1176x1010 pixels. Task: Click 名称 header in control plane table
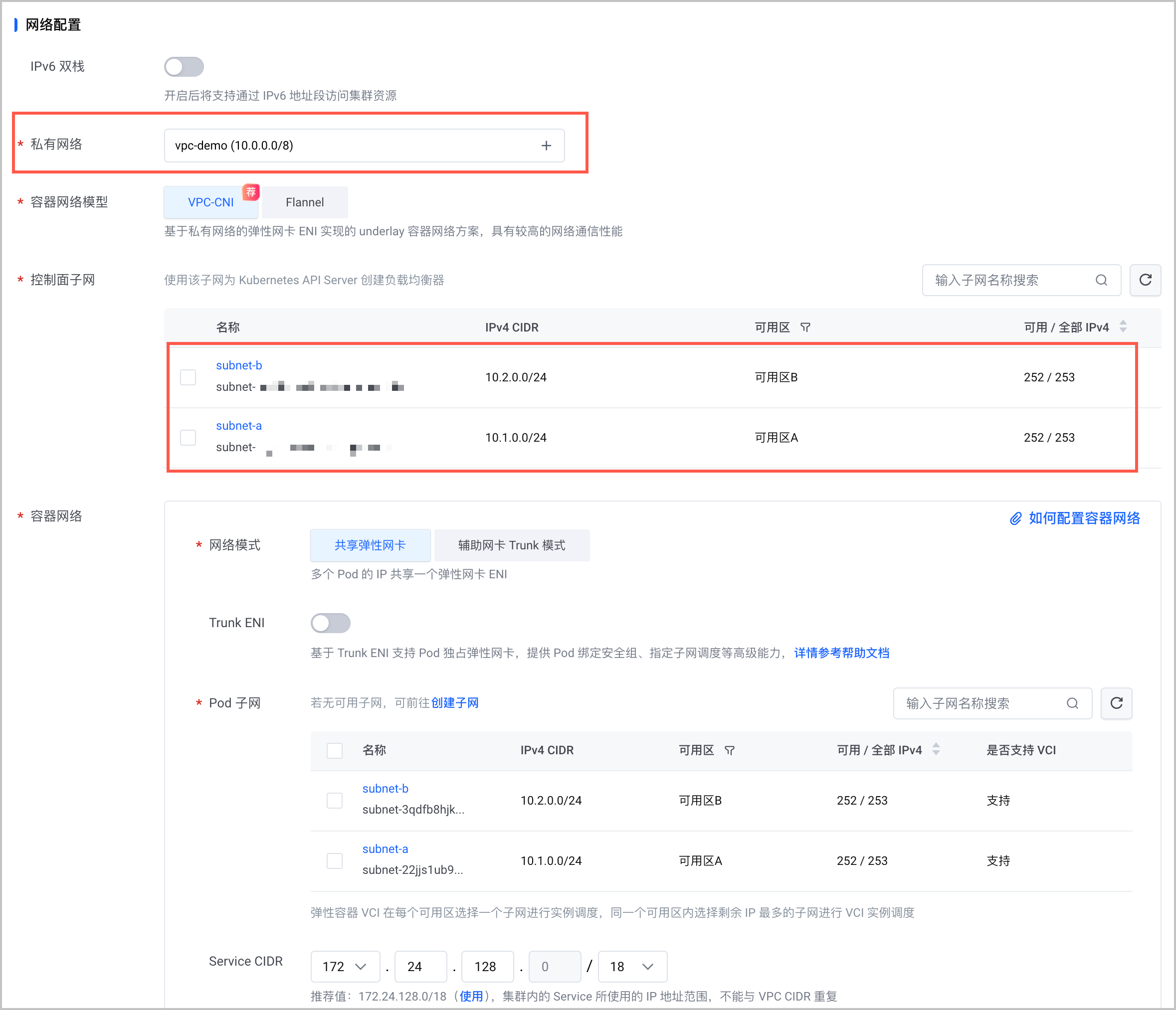coord(227,328)
